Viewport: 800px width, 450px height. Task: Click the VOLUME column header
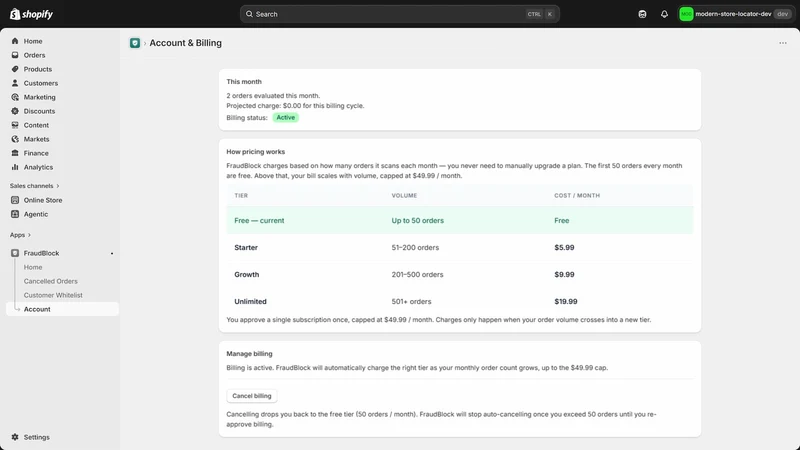(x=404, y=195)
